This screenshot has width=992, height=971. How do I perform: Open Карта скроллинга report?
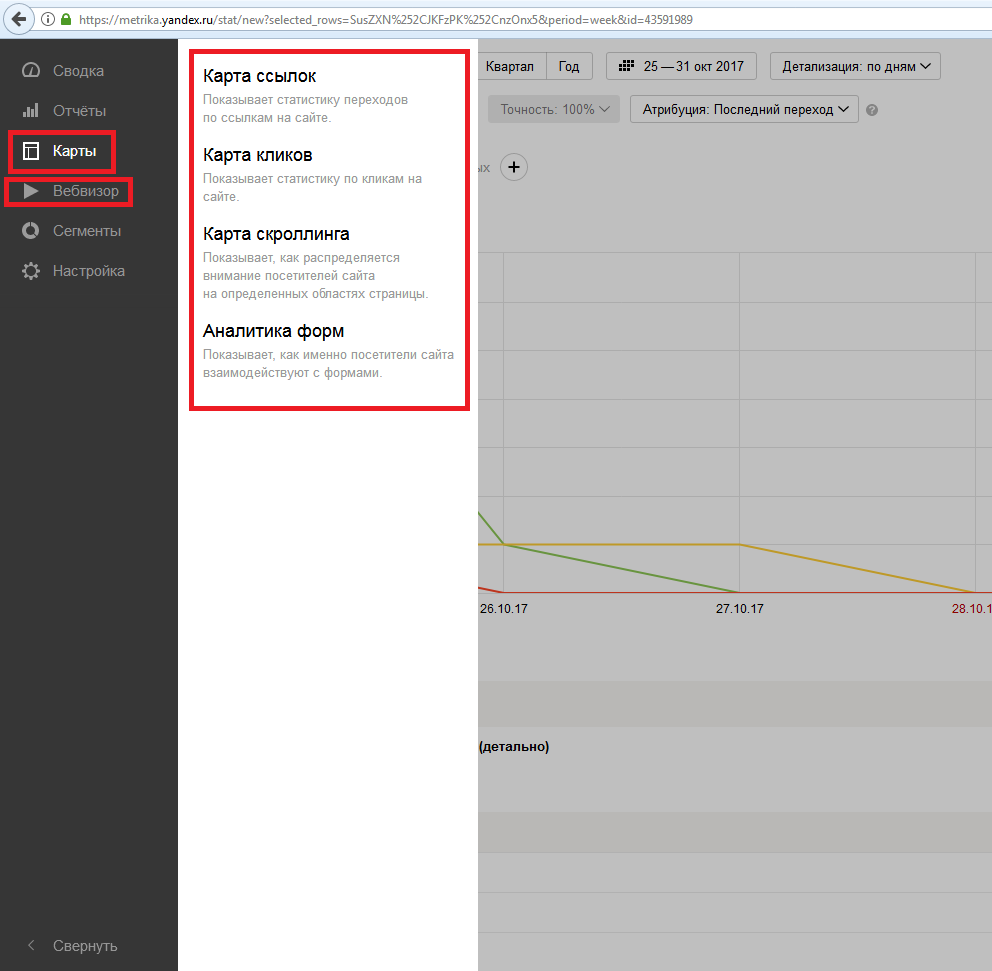tap(276, 234)
